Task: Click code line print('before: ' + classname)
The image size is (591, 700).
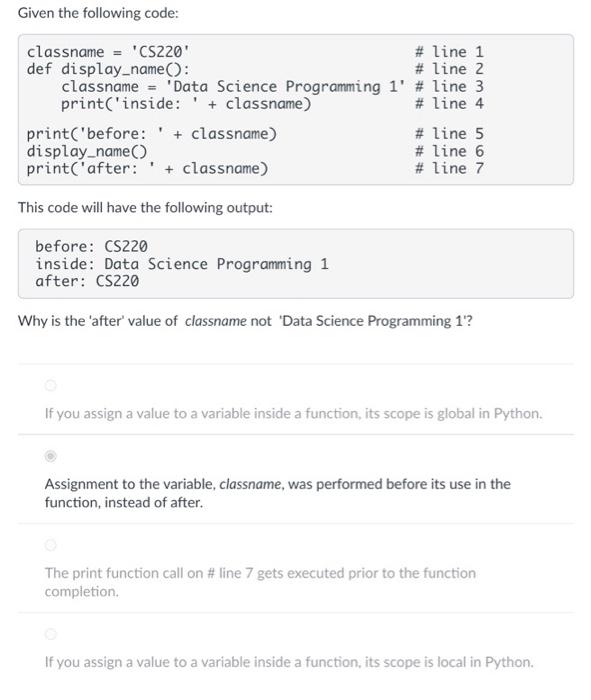Action: [152, 133]
